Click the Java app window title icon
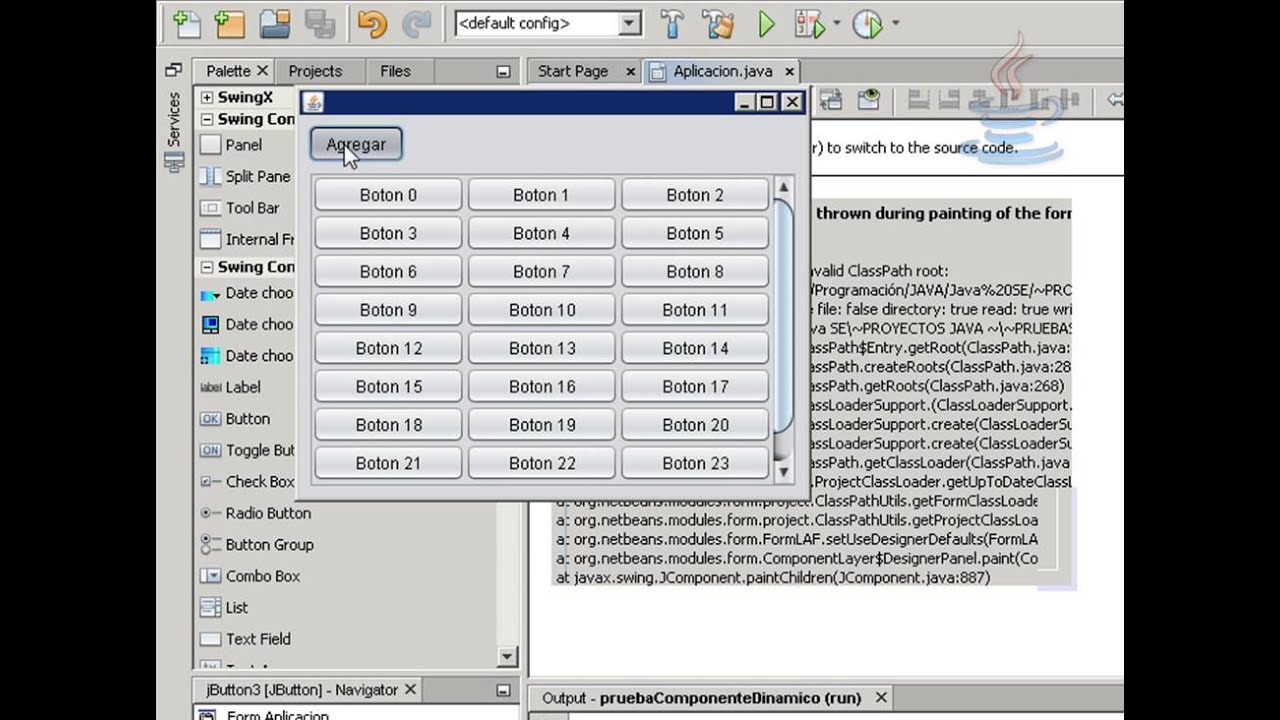Viewport: 1280px width, 720px height. pos(313,102)
